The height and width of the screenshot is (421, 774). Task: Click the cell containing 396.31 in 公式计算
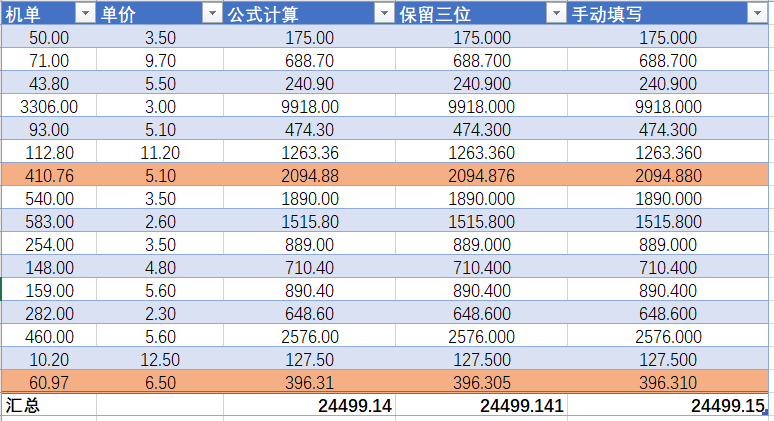(310, 383)
